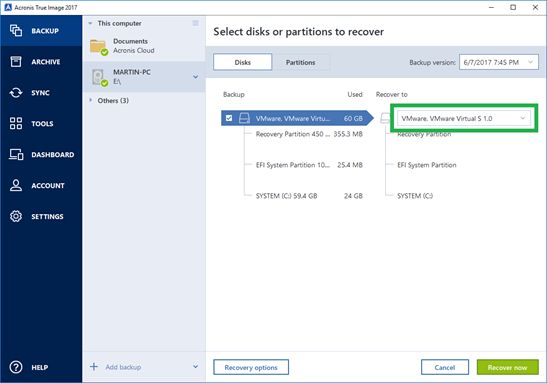Click the ARCHIVE sidebar label

pyautogui.click(x=46, y=62)
